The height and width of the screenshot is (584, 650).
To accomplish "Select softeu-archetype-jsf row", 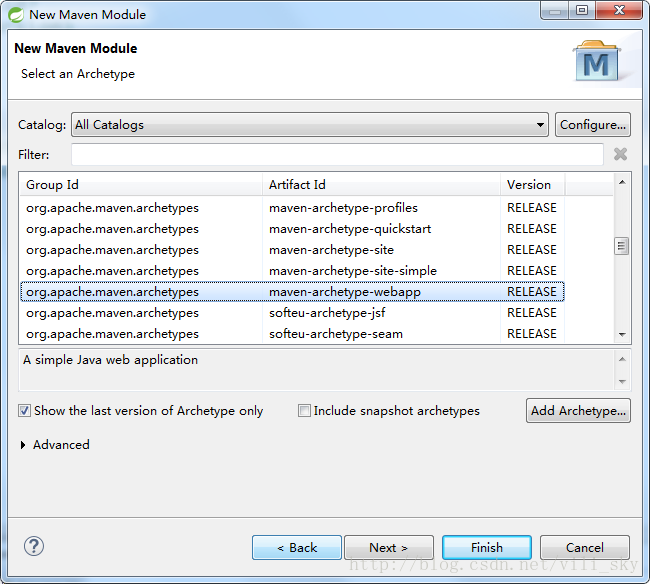I will (292, 313).
